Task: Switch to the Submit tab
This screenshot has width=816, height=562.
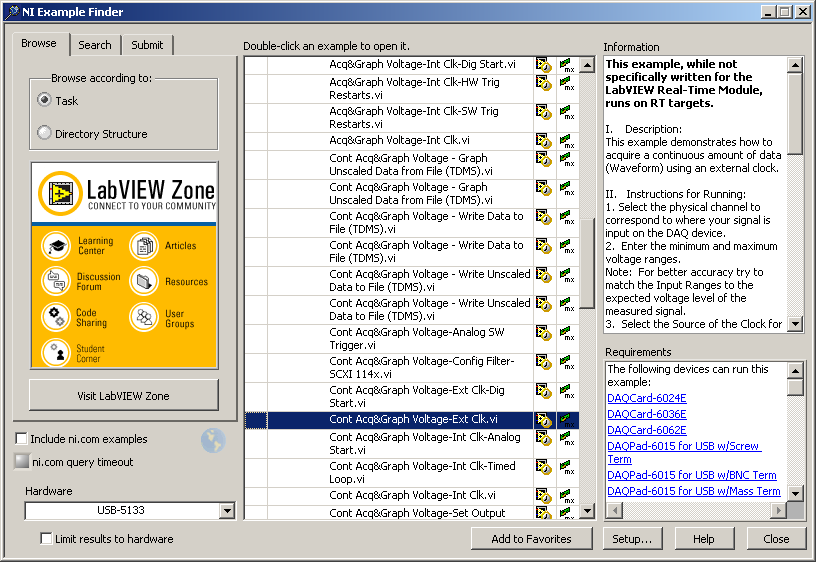Action: coord(147,45)
